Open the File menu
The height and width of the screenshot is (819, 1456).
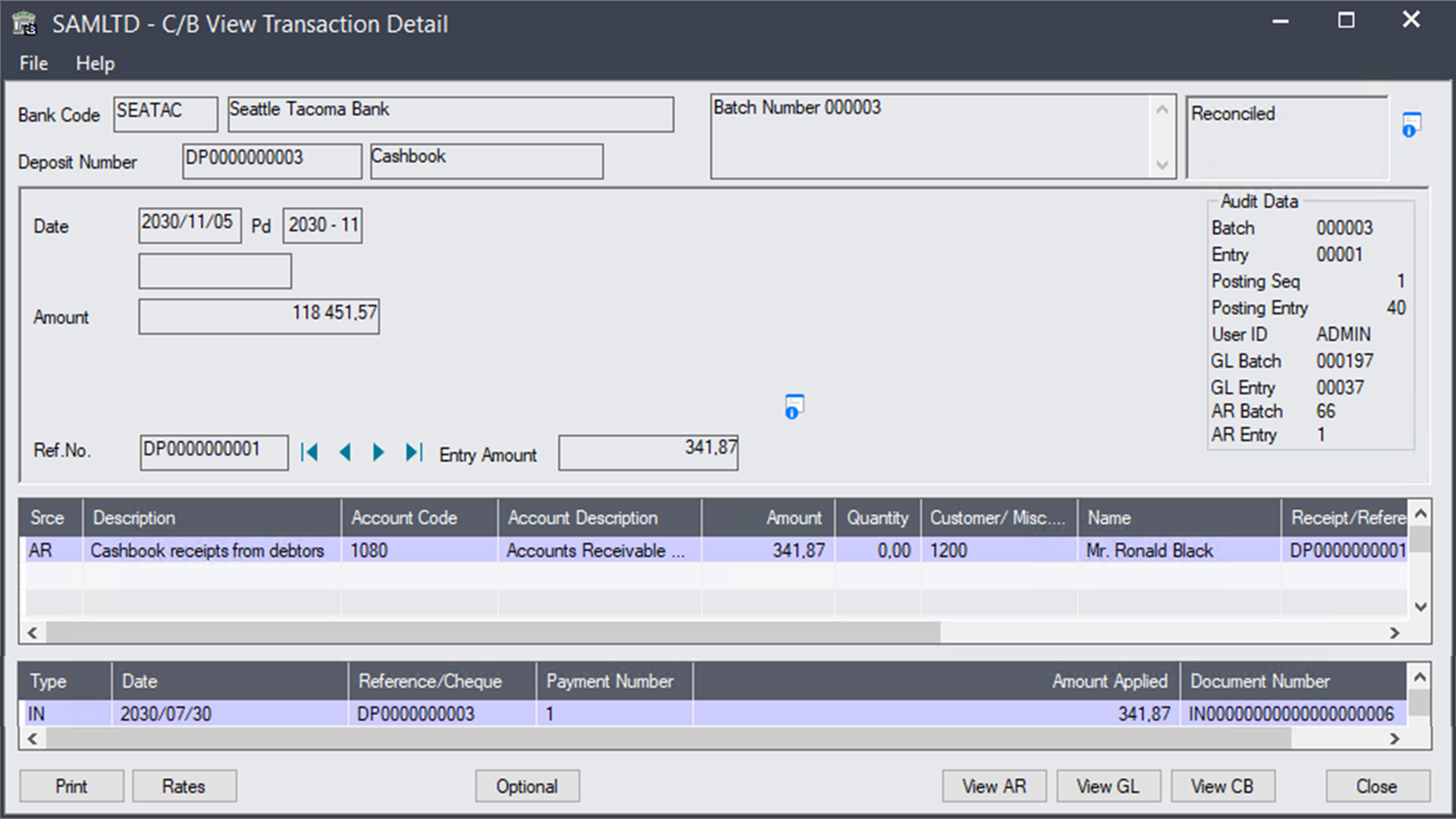coord(33,64)
